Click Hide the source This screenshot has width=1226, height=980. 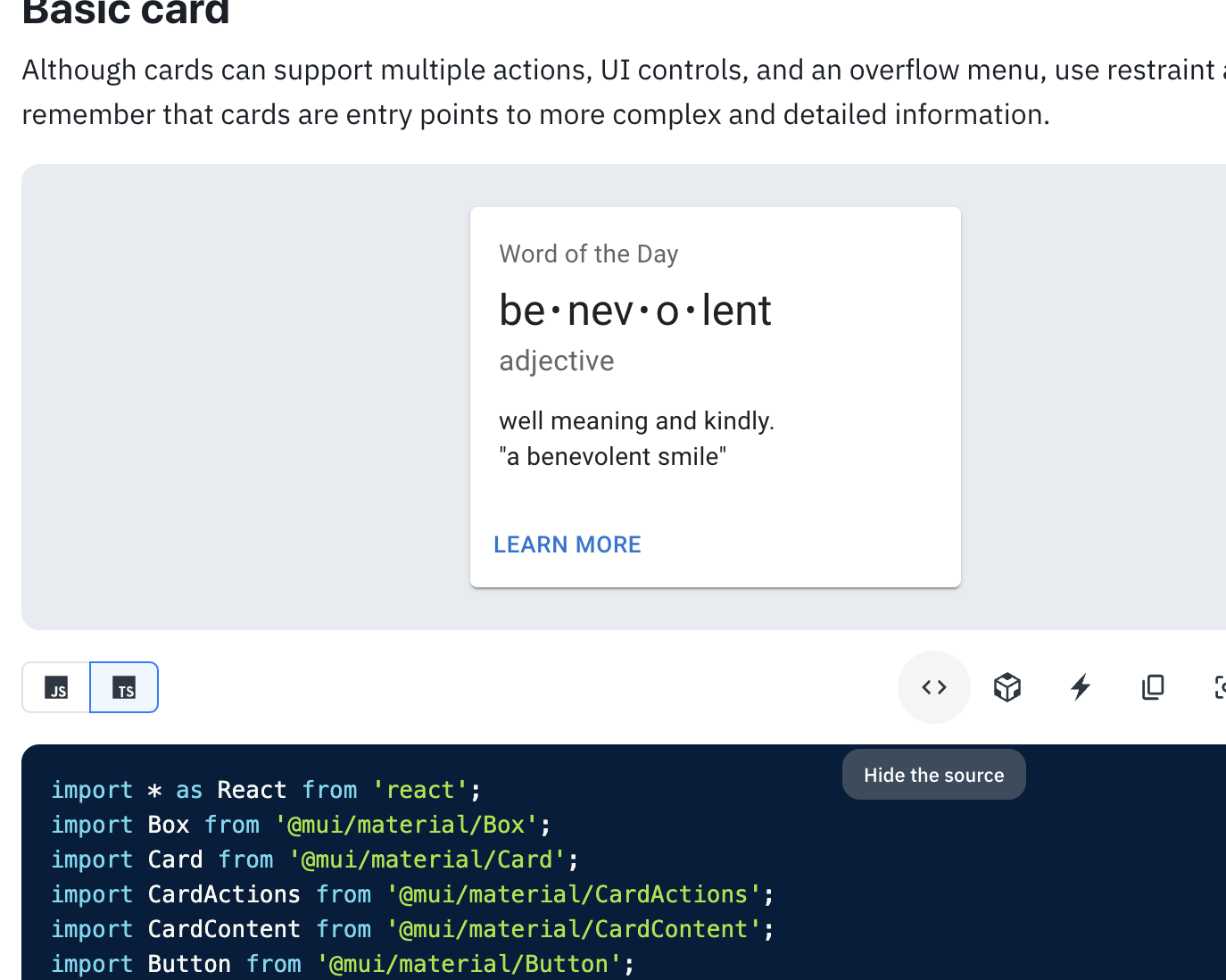[x=933, y=774]
